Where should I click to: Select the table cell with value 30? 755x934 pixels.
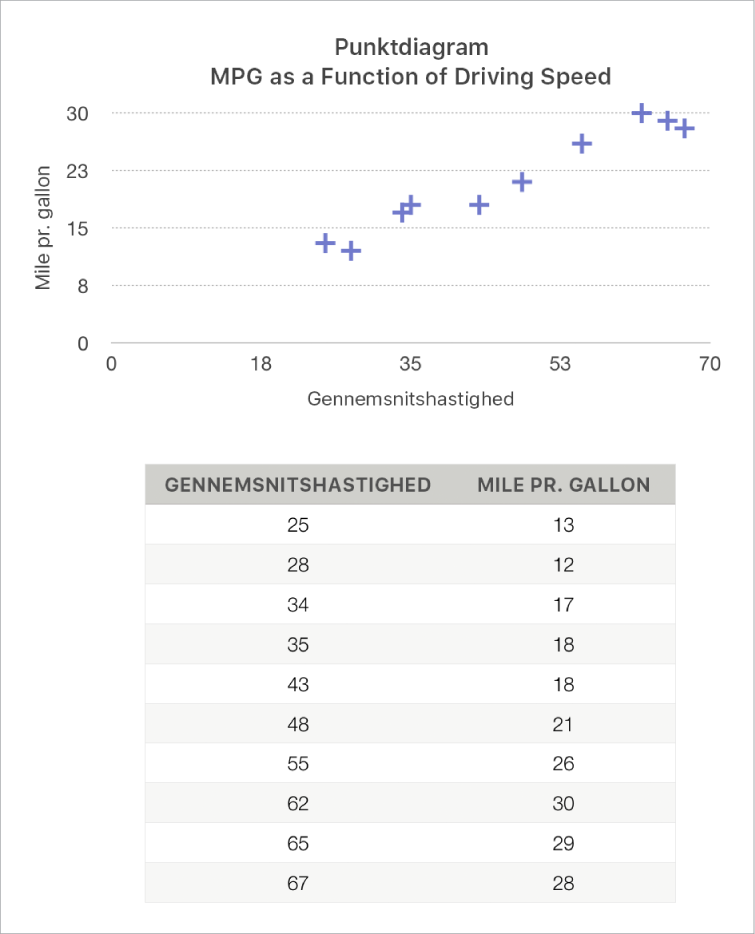(564, 804)
